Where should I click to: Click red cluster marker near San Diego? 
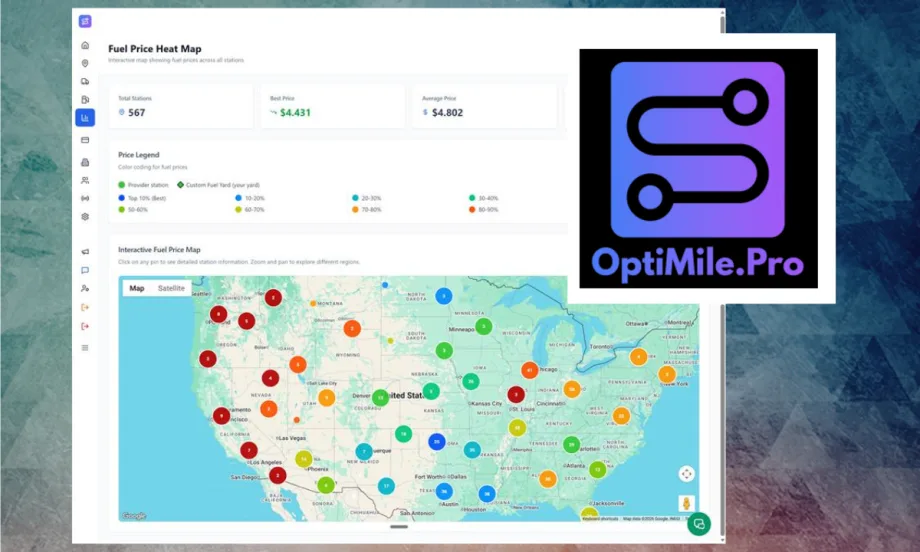click(278, 475)
